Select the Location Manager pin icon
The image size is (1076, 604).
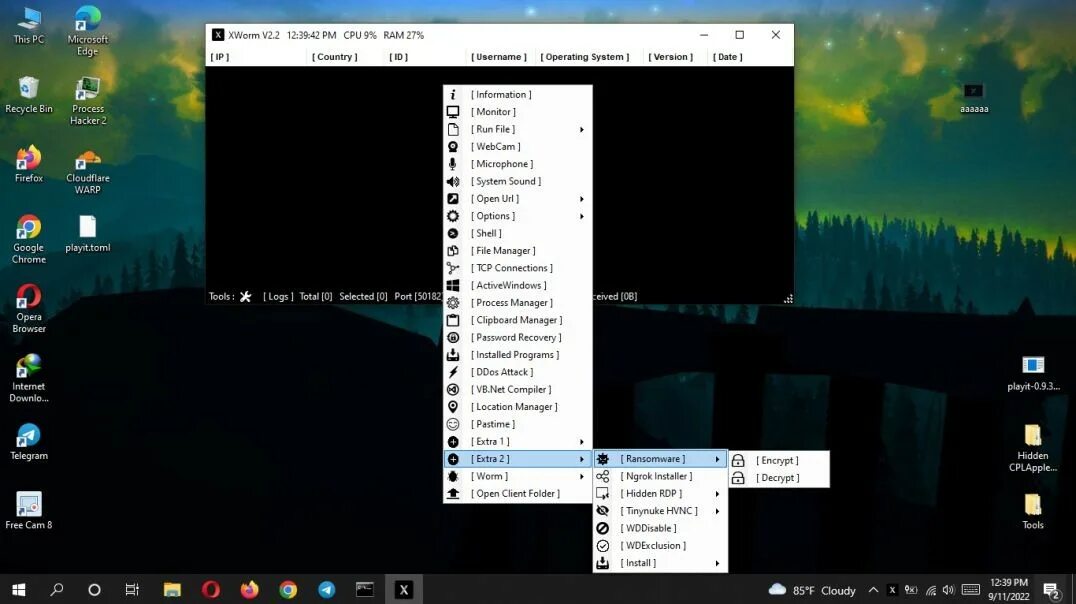(x=453, y=407)
